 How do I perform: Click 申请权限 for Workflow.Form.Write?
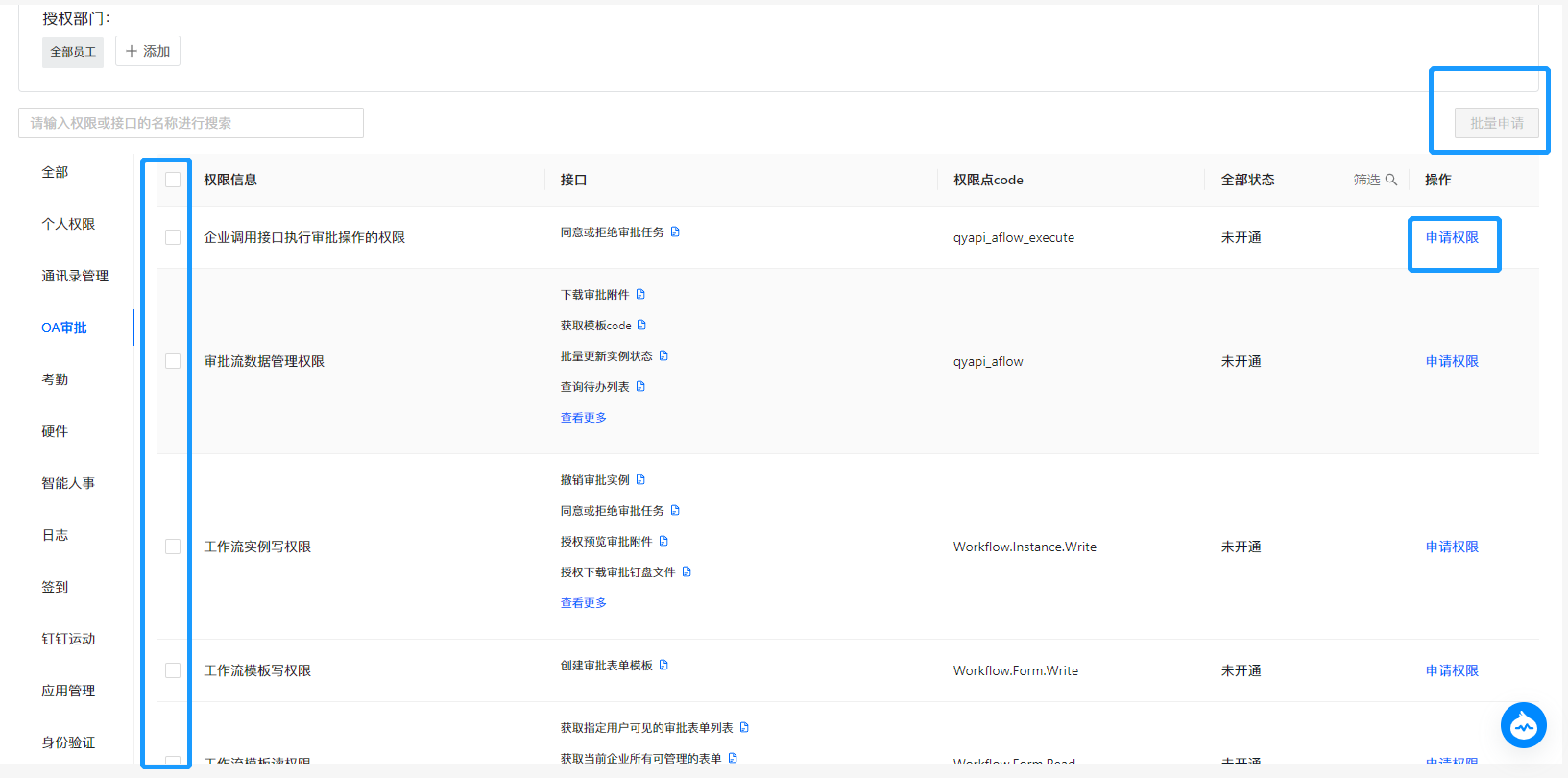point(1451,670)
